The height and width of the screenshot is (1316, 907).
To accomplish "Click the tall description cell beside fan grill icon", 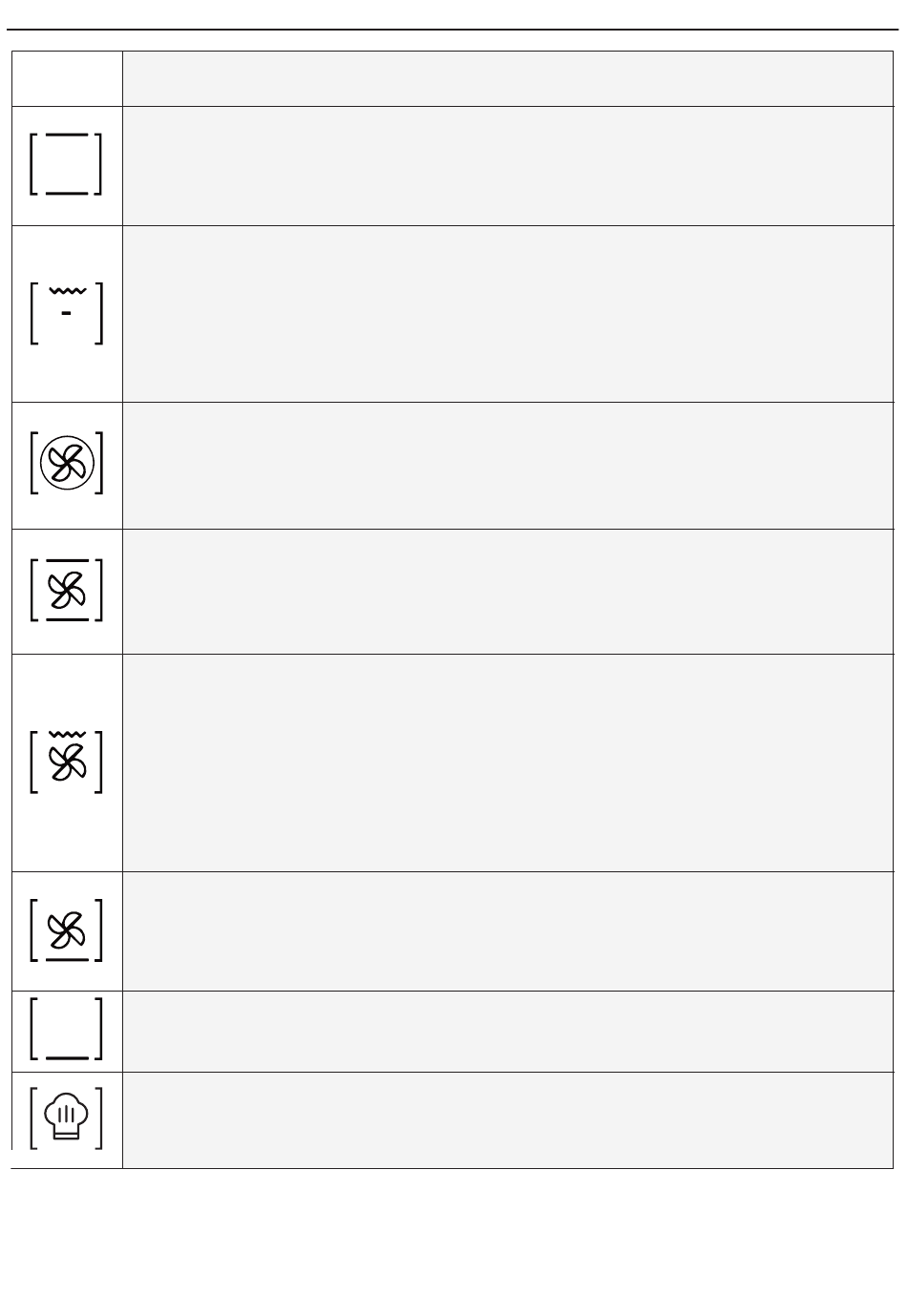I will [508, 763].
